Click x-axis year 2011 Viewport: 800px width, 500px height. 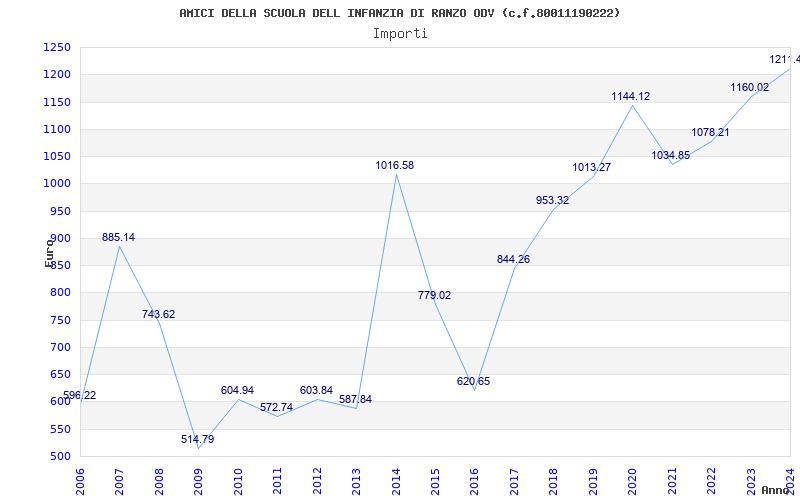coord(278,482)
